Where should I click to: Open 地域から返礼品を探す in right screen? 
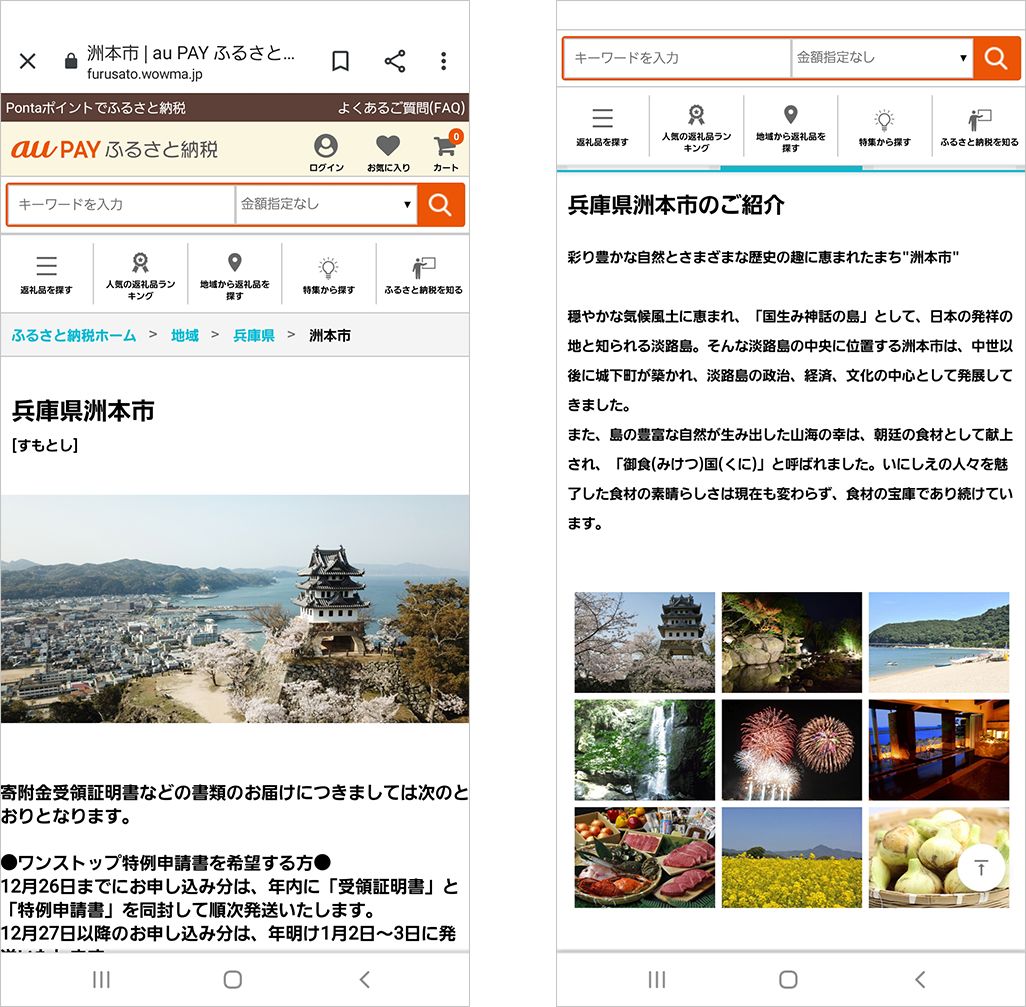point(790,126)
